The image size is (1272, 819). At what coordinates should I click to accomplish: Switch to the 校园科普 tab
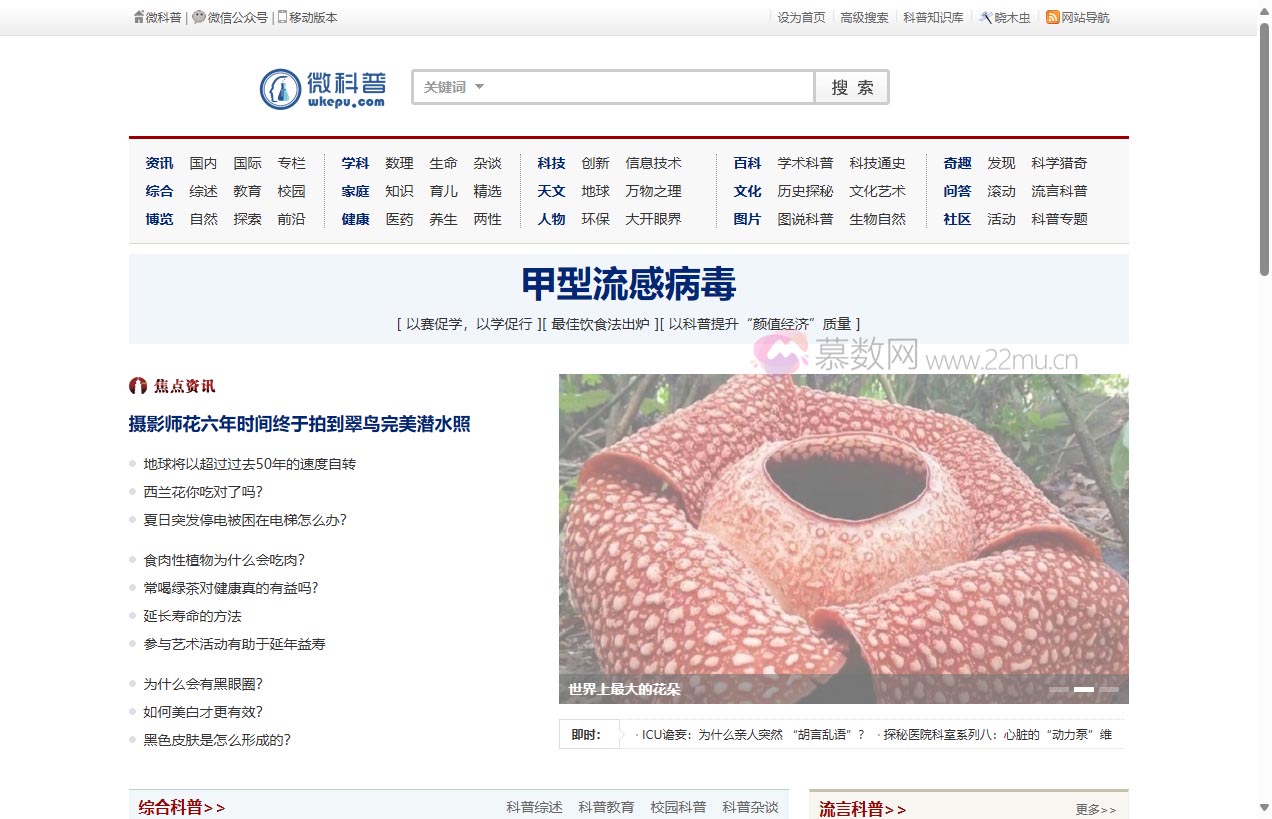677,806
